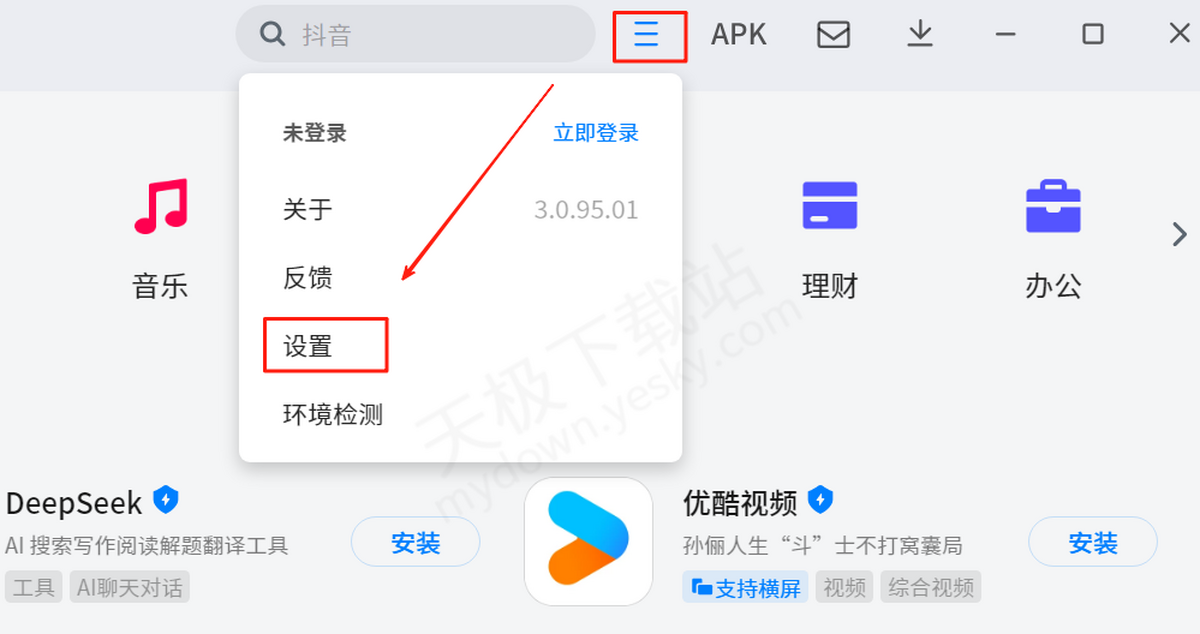Click DeepSeek description AI 搜索写作阅读解题翻译工具
This screenshot has height=634, width=1200.
147,546
